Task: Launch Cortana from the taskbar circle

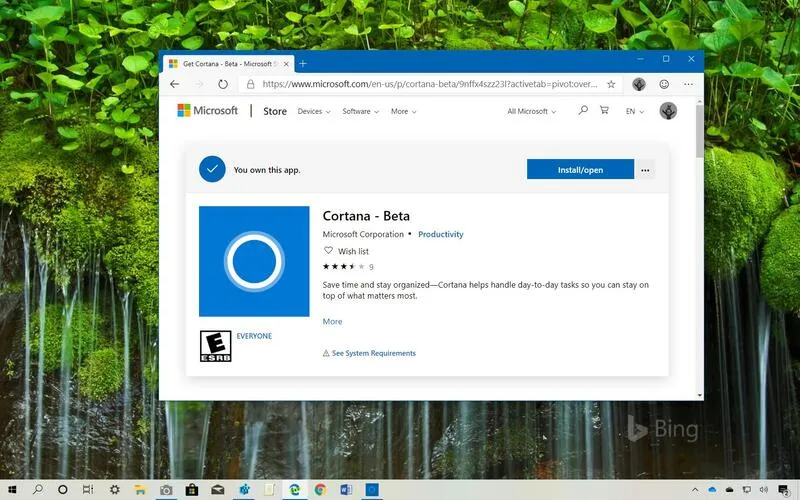Action: [x=63, y=490]
